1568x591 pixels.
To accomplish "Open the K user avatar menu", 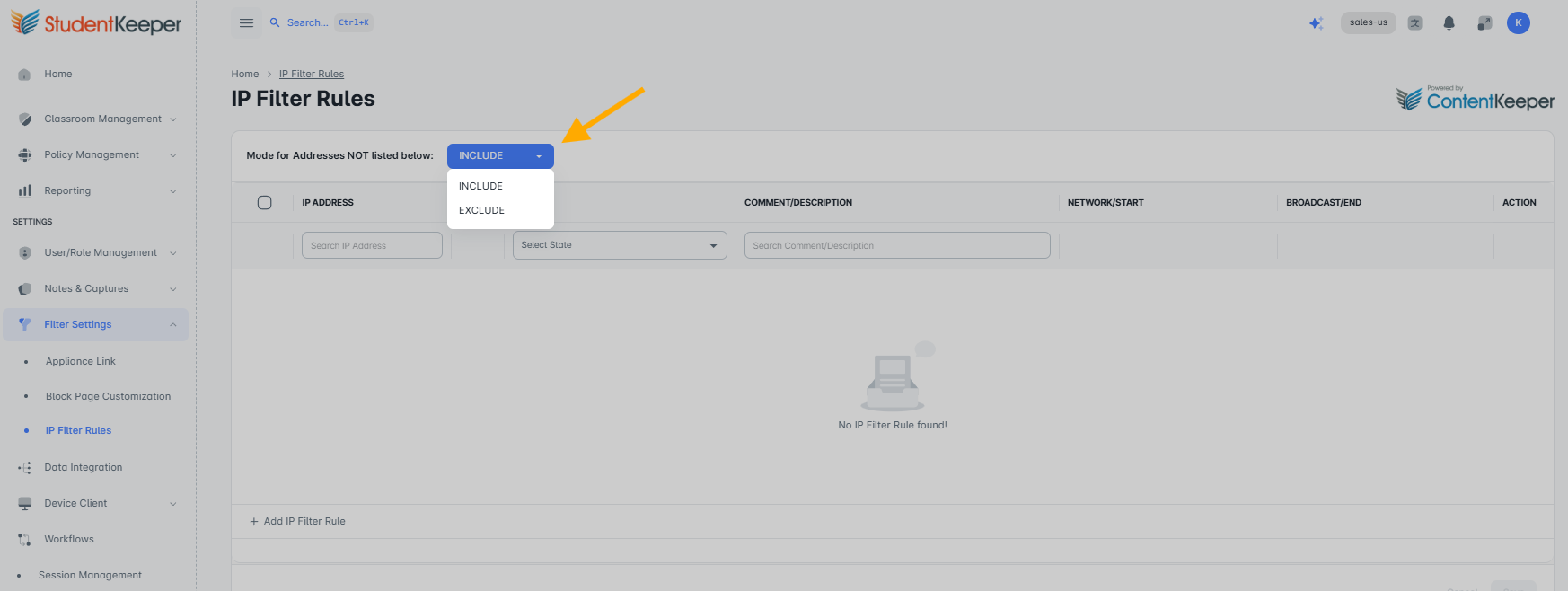I will [x=1519, y=23].
